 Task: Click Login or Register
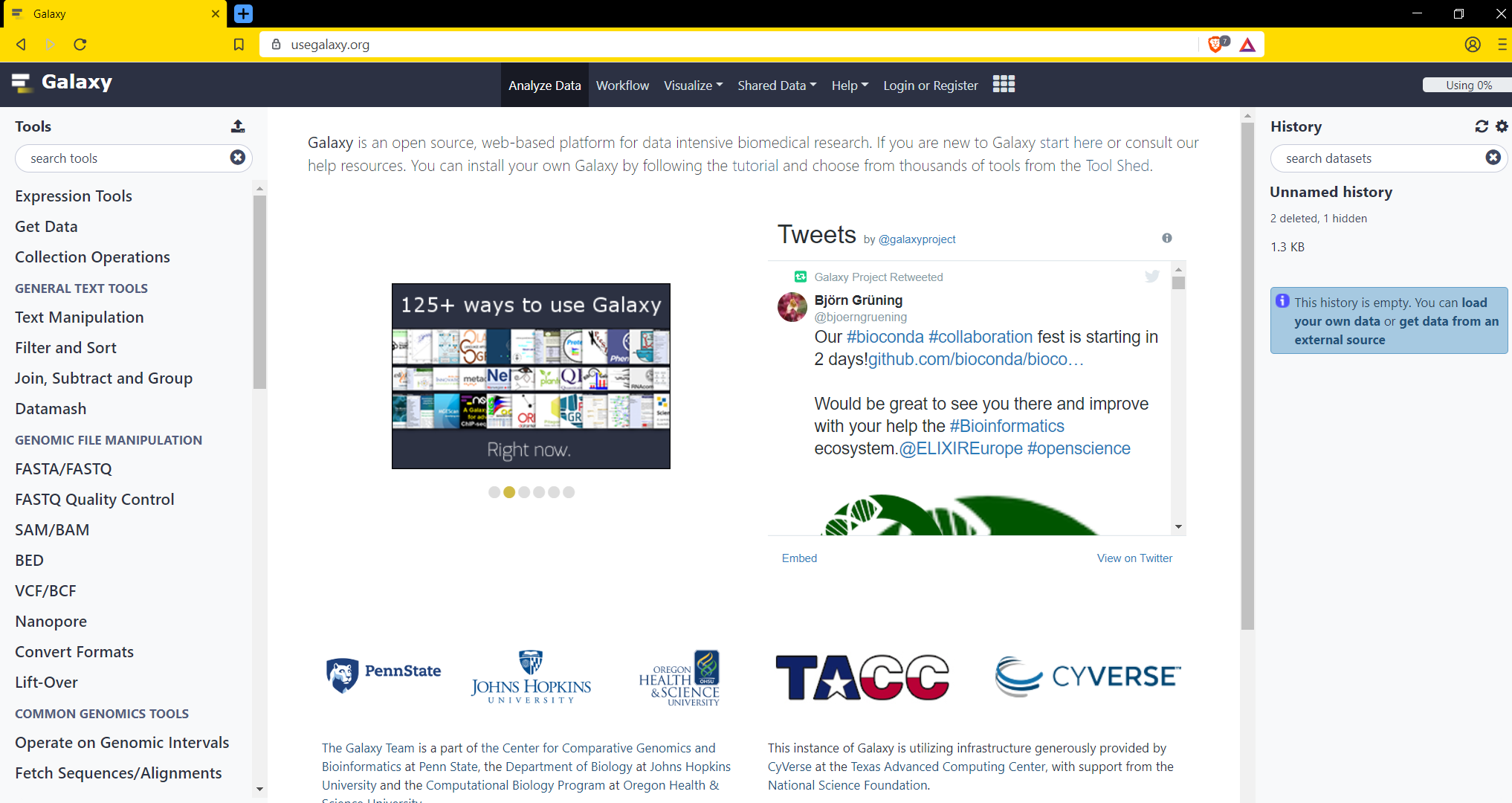point(931,86)
